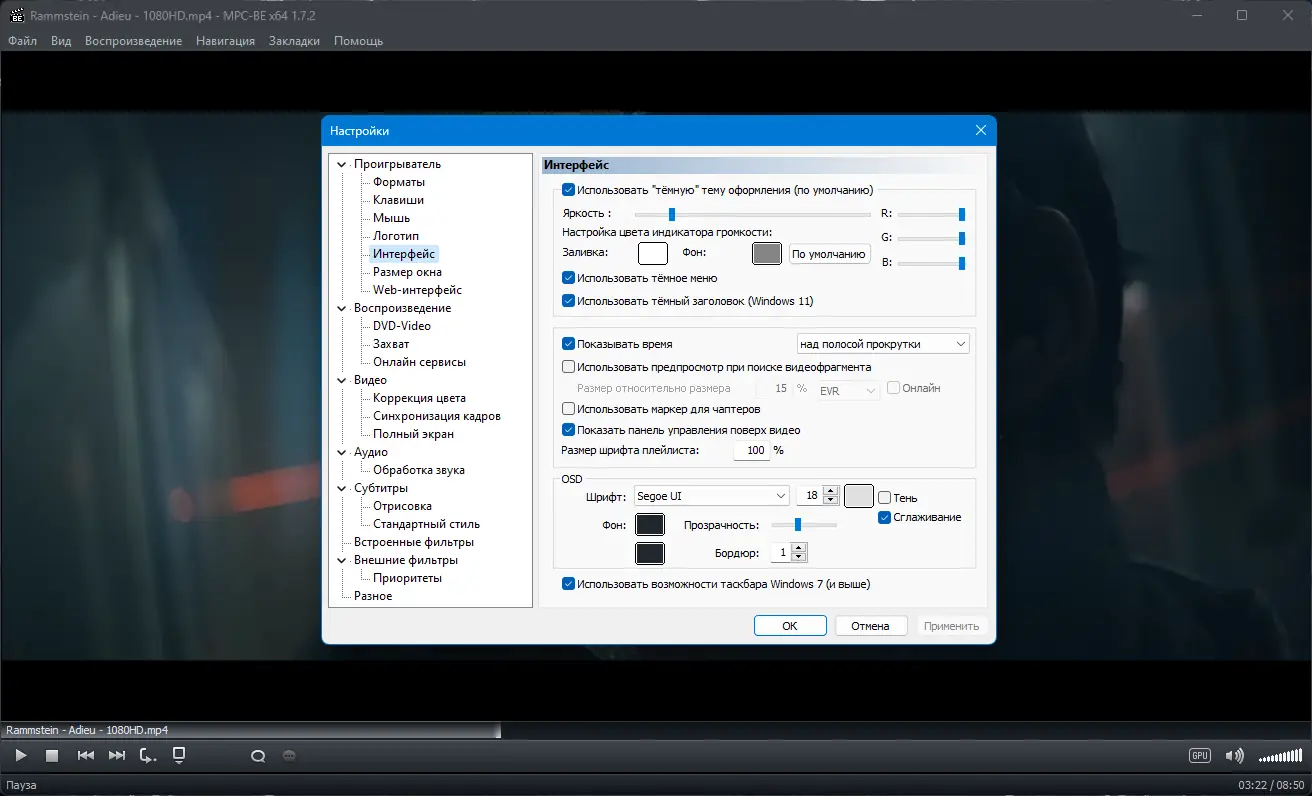The width and height of the screenshot is (1312, 796).
Task: Uncheck the OSD "Сглаживание" checkbox
Action: point(884,517)
